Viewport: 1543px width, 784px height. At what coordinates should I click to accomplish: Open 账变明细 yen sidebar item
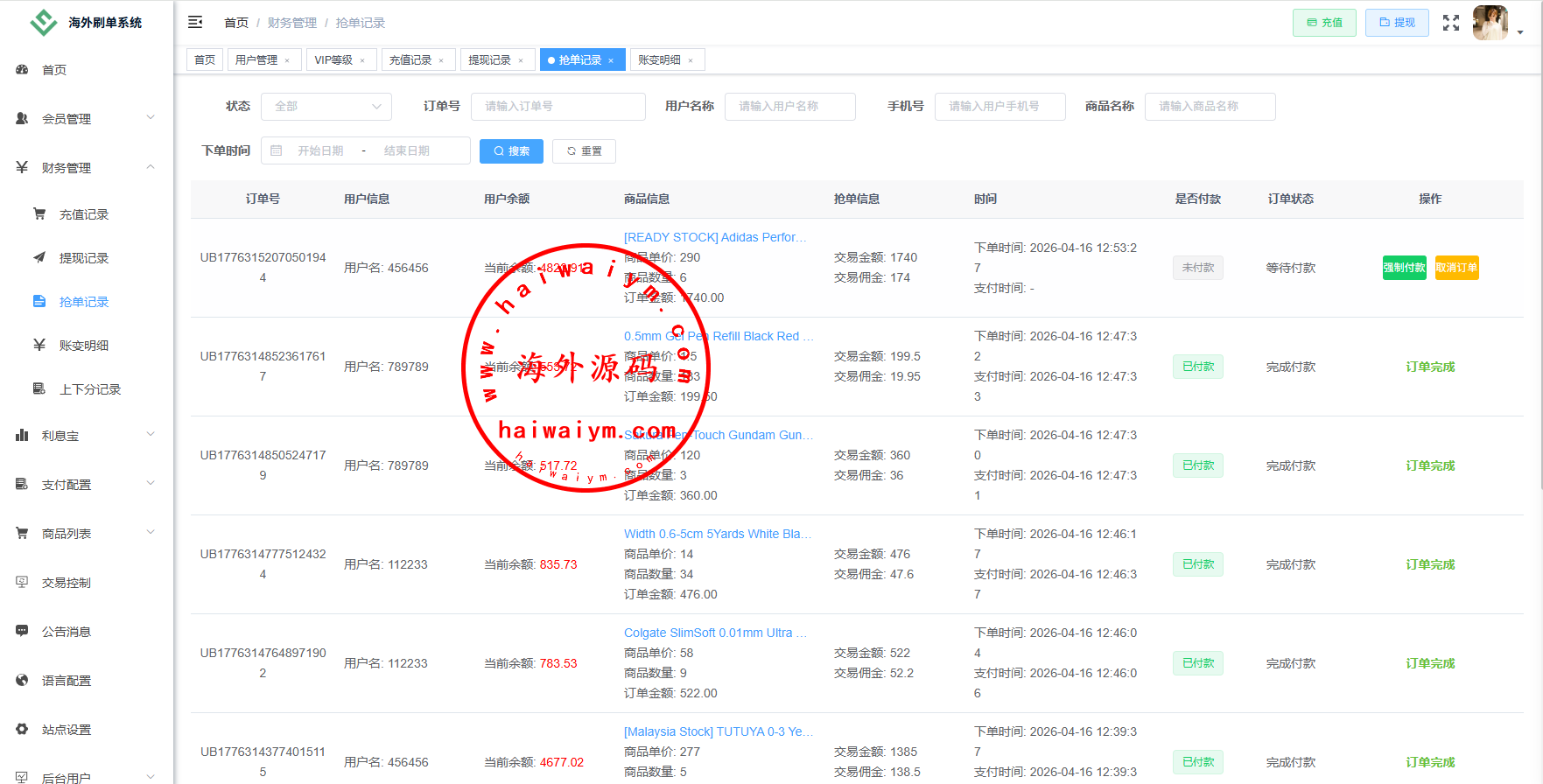click(83, 346)
